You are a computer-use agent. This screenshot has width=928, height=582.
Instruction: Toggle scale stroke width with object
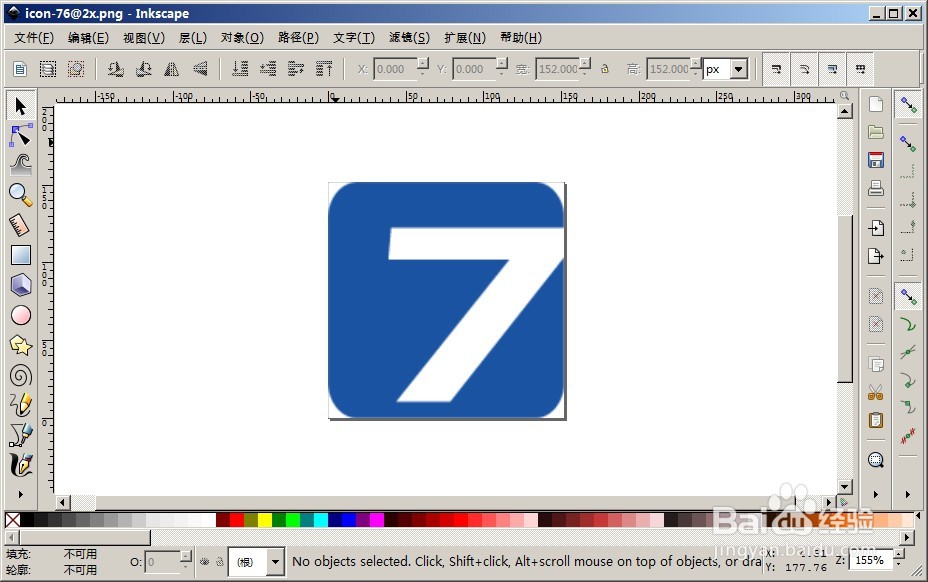776,69
